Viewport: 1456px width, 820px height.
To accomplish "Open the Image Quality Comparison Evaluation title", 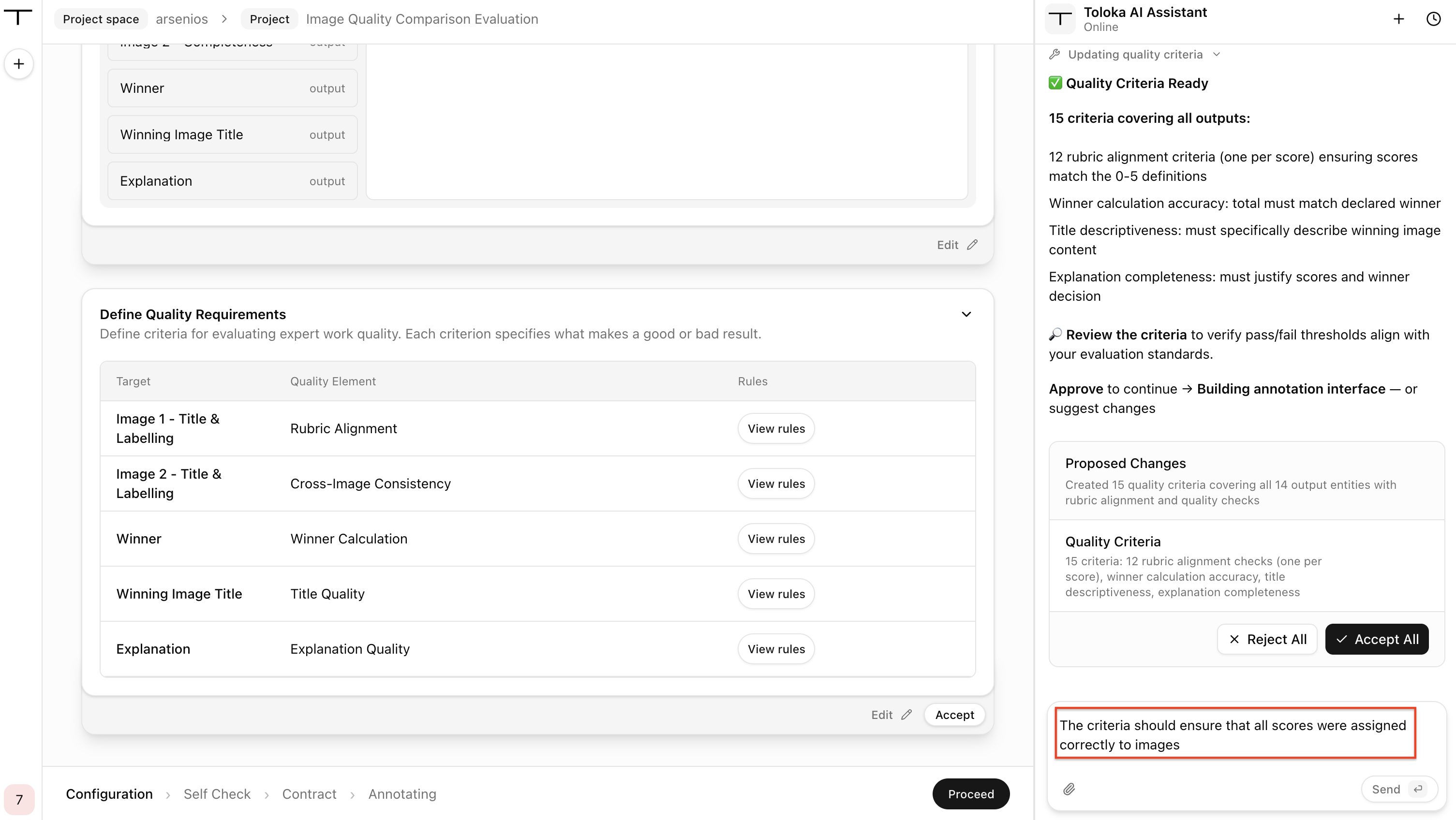I will click(422, 19).
